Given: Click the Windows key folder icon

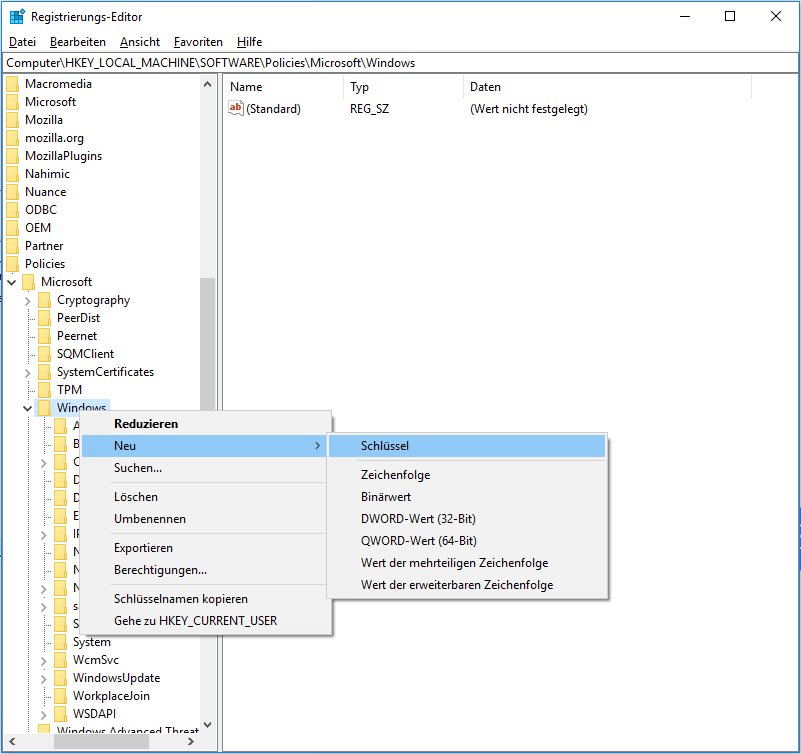Looking at the screenshot, I should [x=44, y=408].
